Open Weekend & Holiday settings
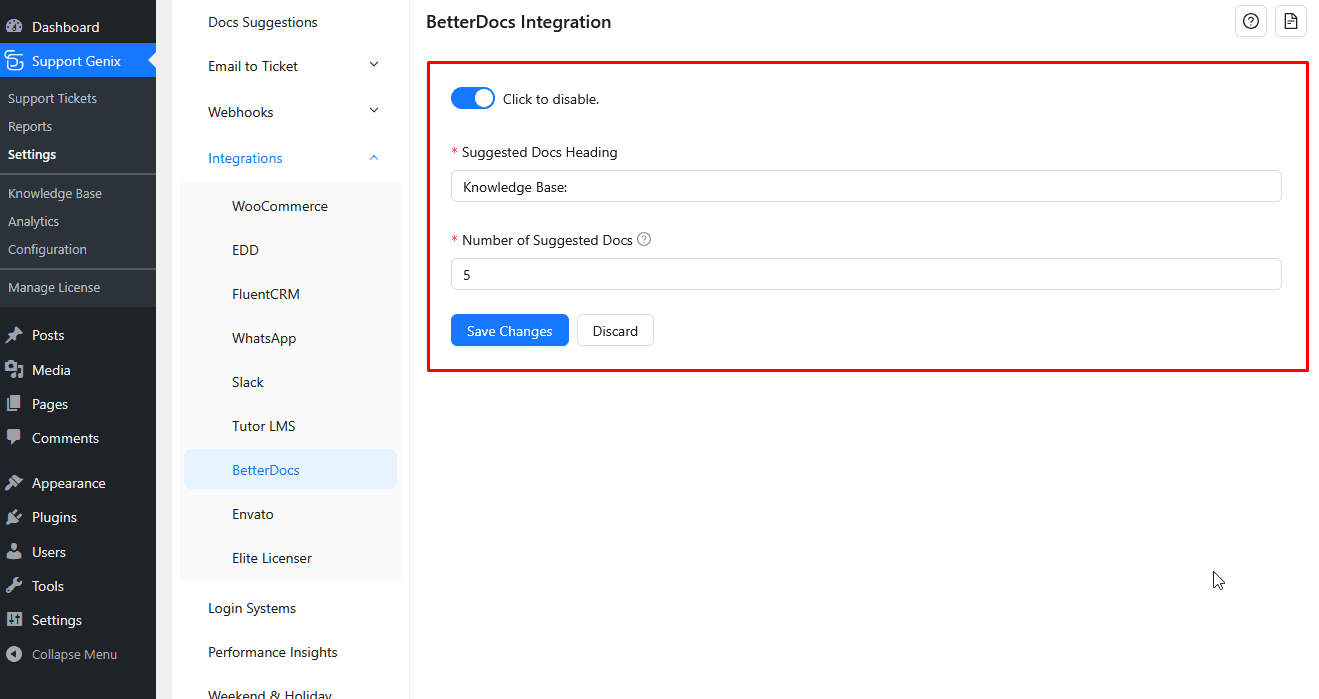 (x=270, y=693)
